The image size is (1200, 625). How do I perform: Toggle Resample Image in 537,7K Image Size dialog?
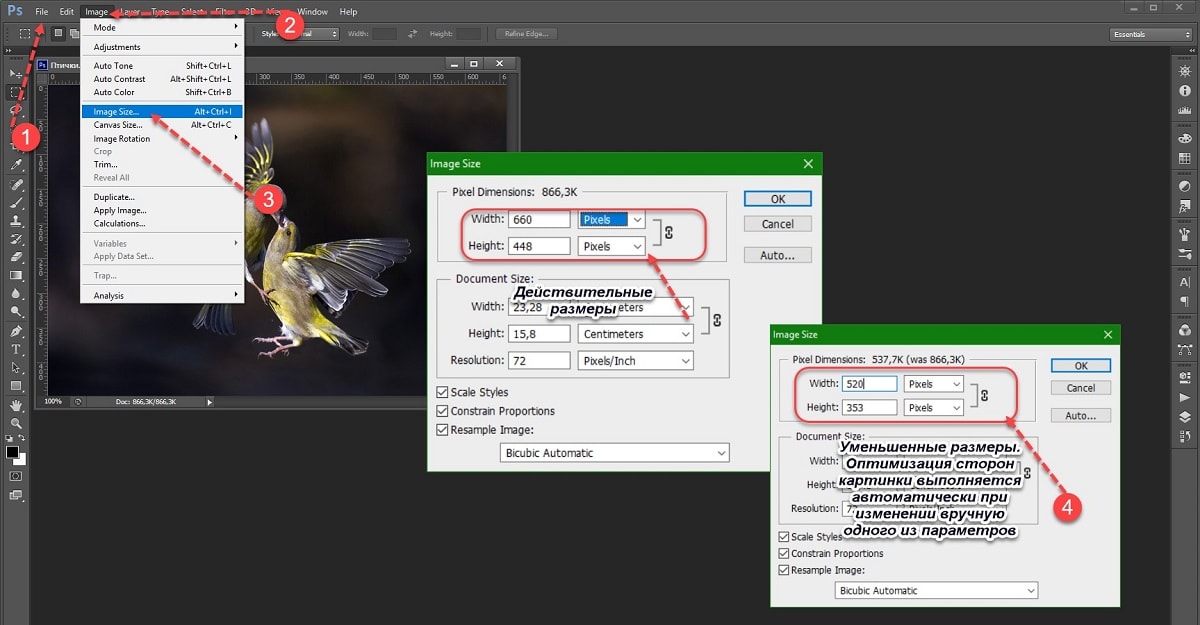pos(783,570)
